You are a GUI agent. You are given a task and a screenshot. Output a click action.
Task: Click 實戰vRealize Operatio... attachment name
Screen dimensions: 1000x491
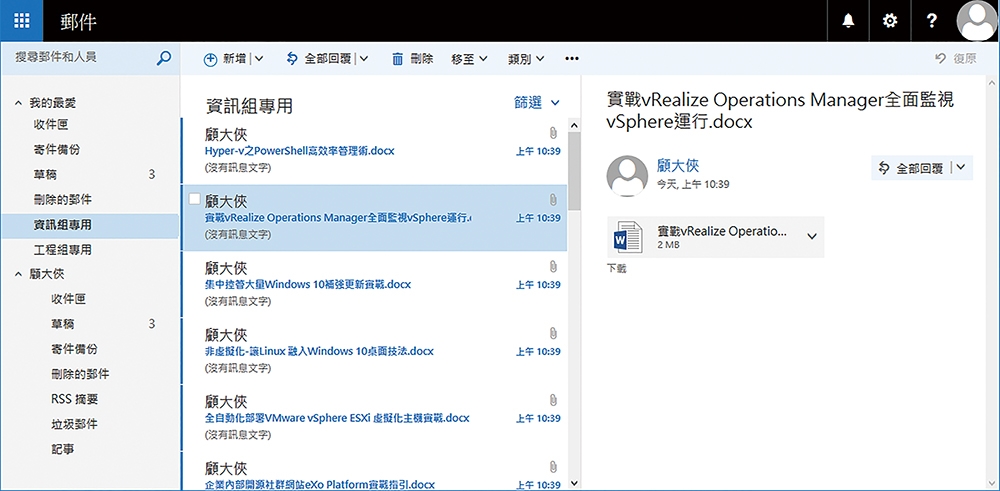tap(721, 231)
